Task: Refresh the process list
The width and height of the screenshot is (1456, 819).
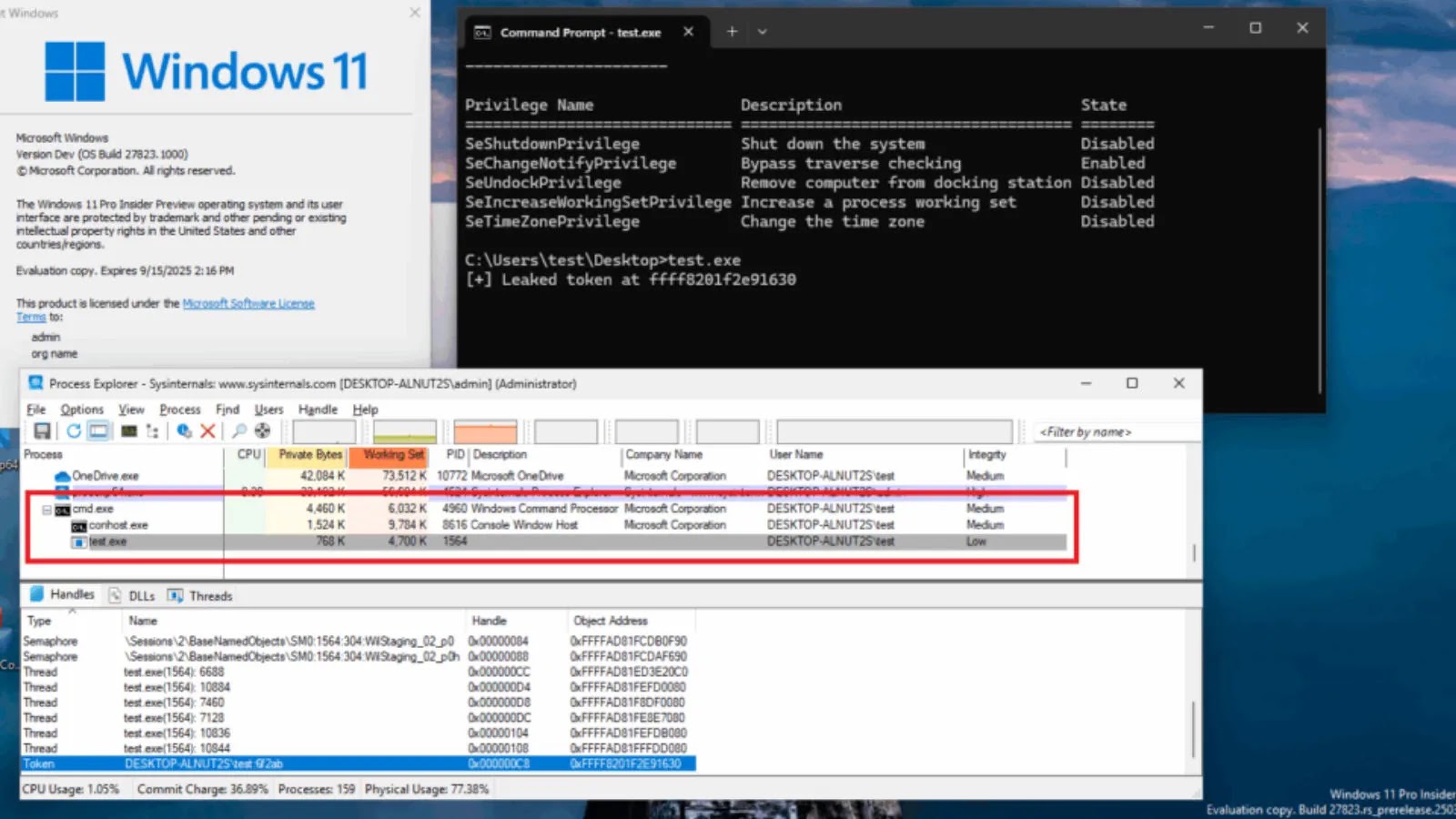Action: [75, 430]
